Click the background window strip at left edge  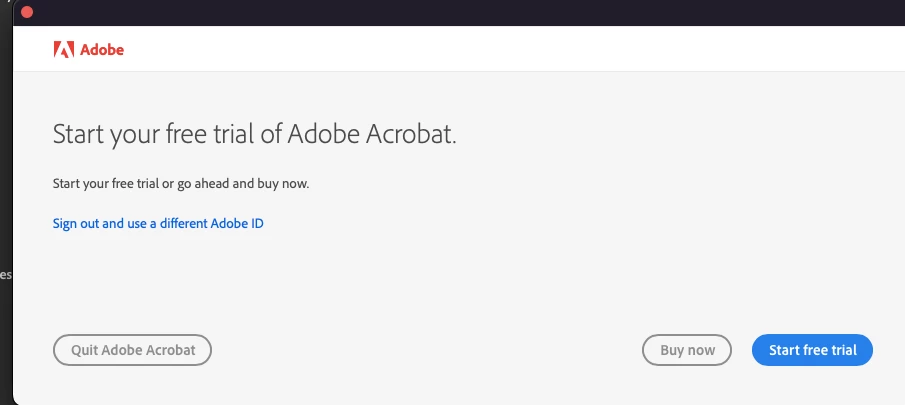pos(5,200)
